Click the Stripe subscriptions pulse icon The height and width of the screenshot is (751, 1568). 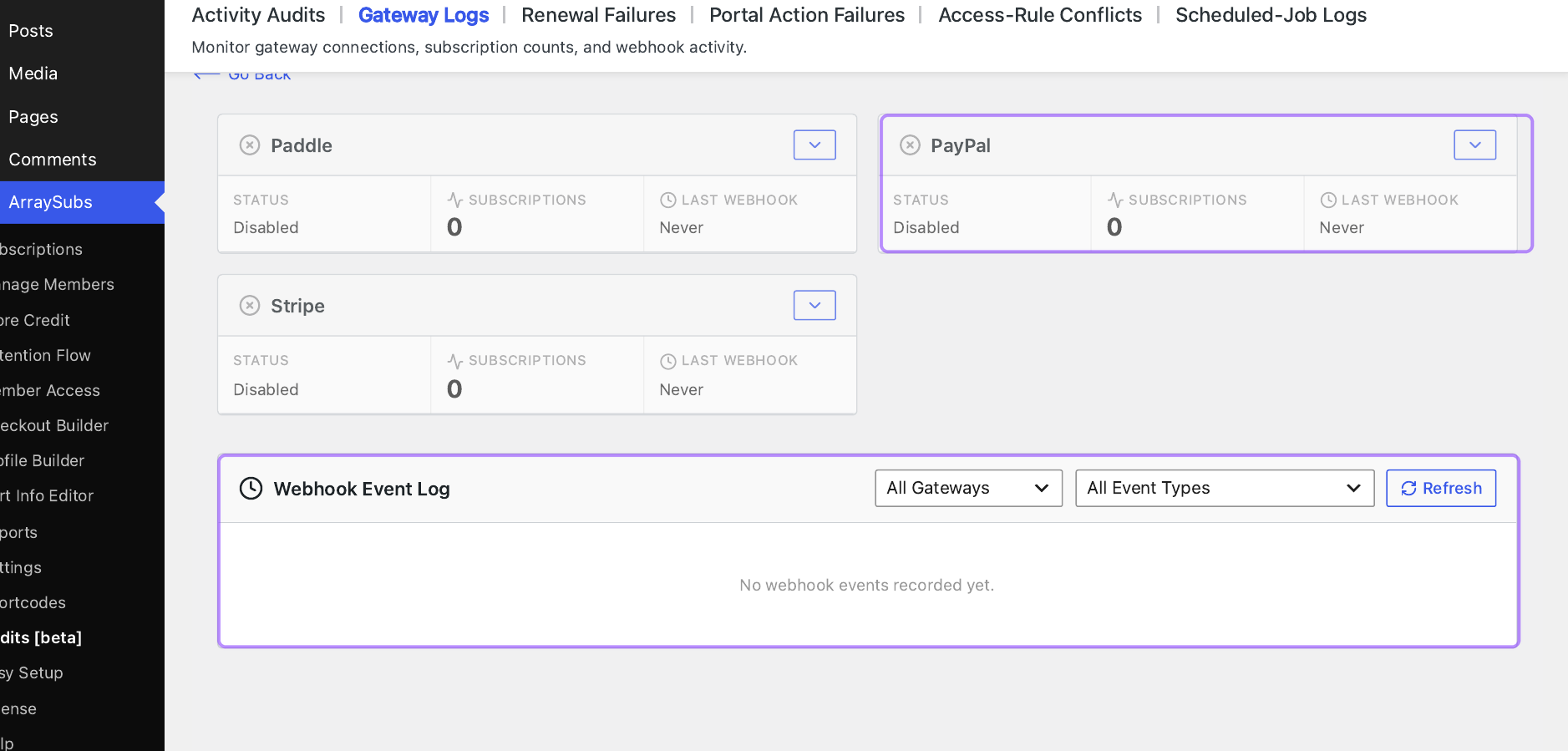(x=455, y=361)
